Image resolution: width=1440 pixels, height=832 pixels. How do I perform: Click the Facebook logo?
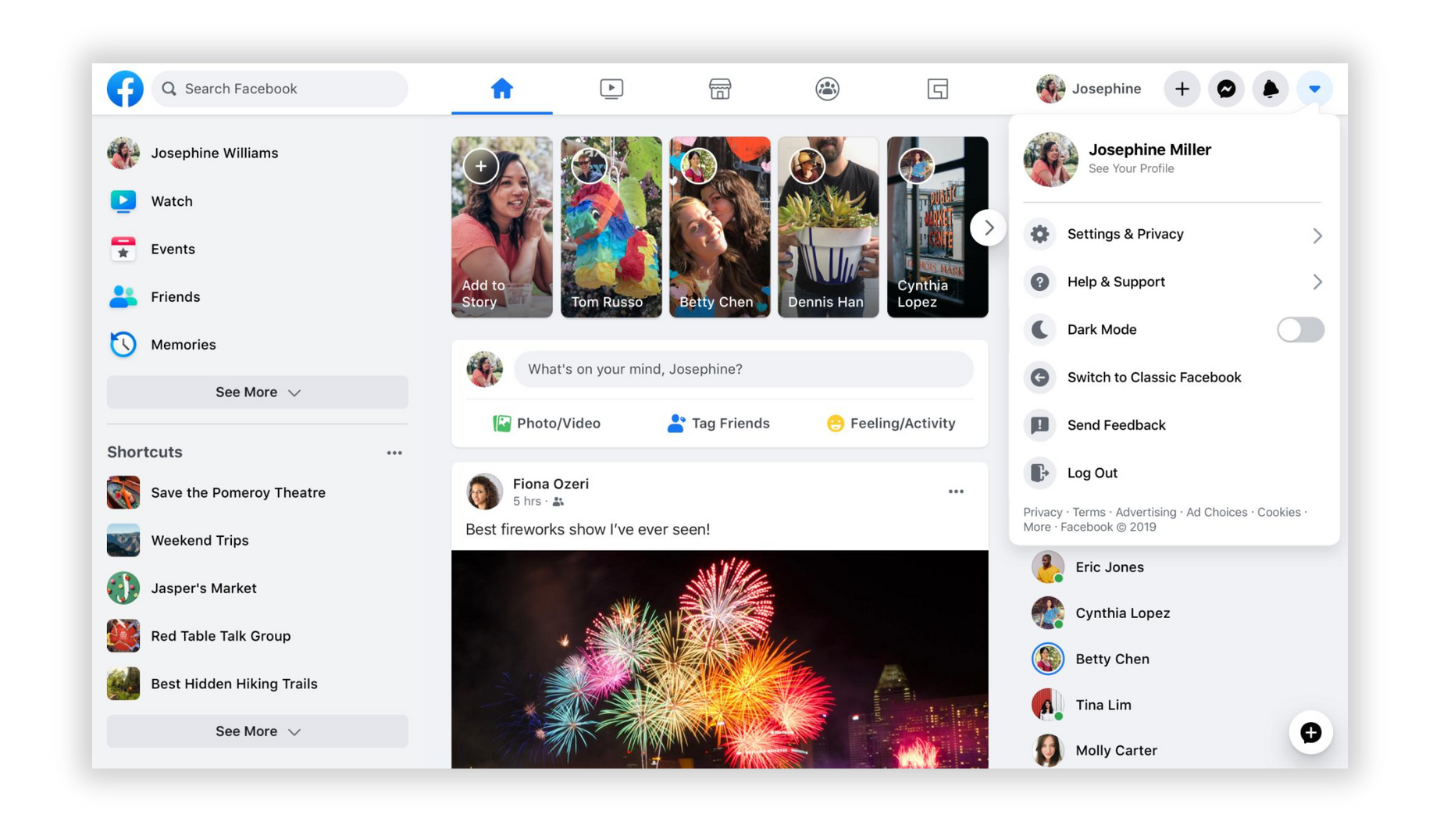(x=124, y=88)
